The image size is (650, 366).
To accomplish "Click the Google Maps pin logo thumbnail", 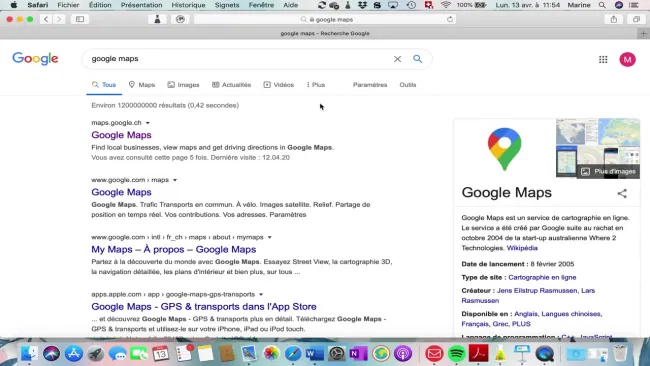I will pyautogui.click(x=504, y=149).
